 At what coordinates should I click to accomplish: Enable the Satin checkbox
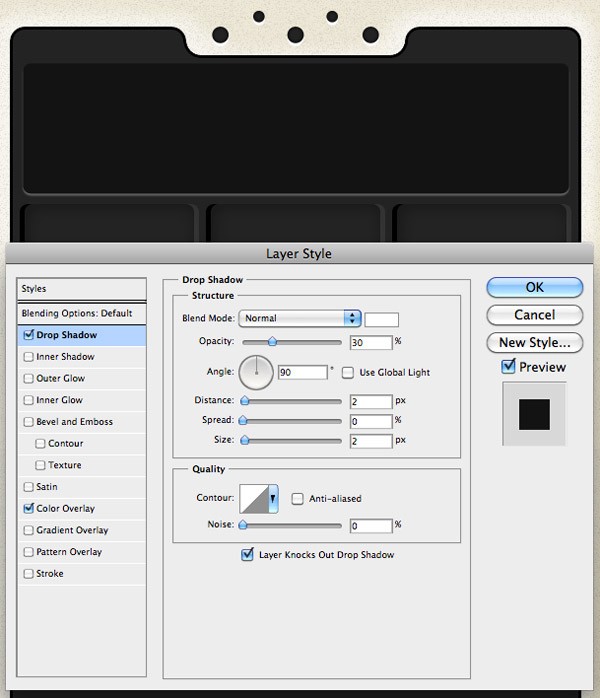click(28, 487)
